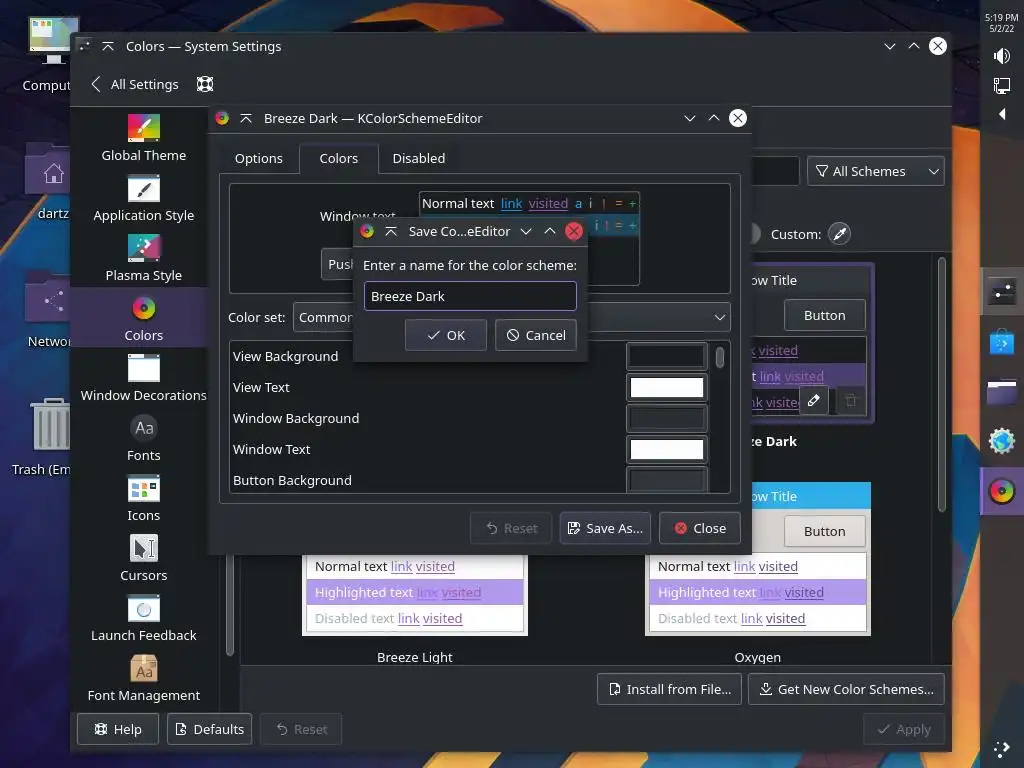Open Cursors settings
The width and height of the screenshot is (1024, 768).
click(x=144, y=558)
